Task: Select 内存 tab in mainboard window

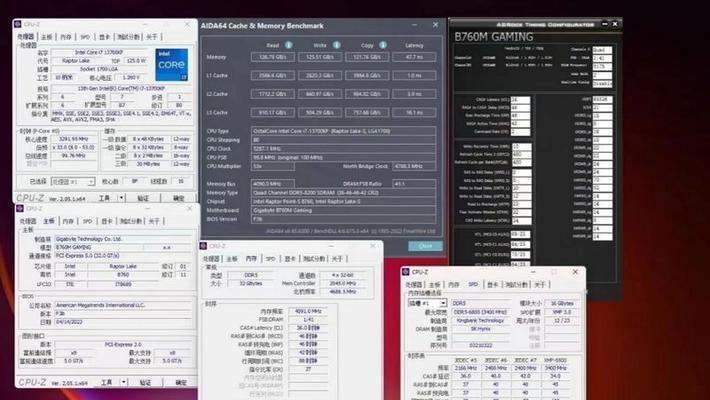Action: pos(68,221)
